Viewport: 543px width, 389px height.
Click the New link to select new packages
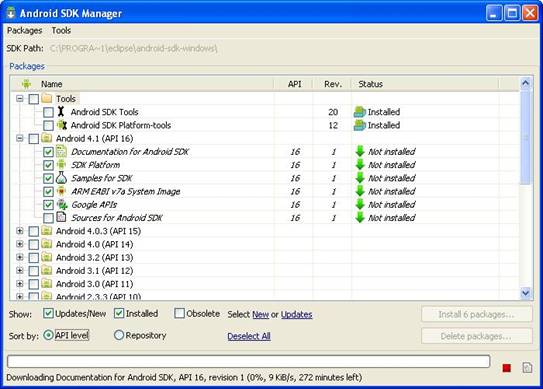260,314
